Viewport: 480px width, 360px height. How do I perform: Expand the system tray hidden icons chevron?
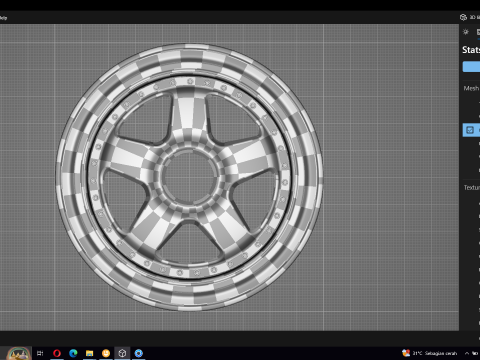point(467,353)
